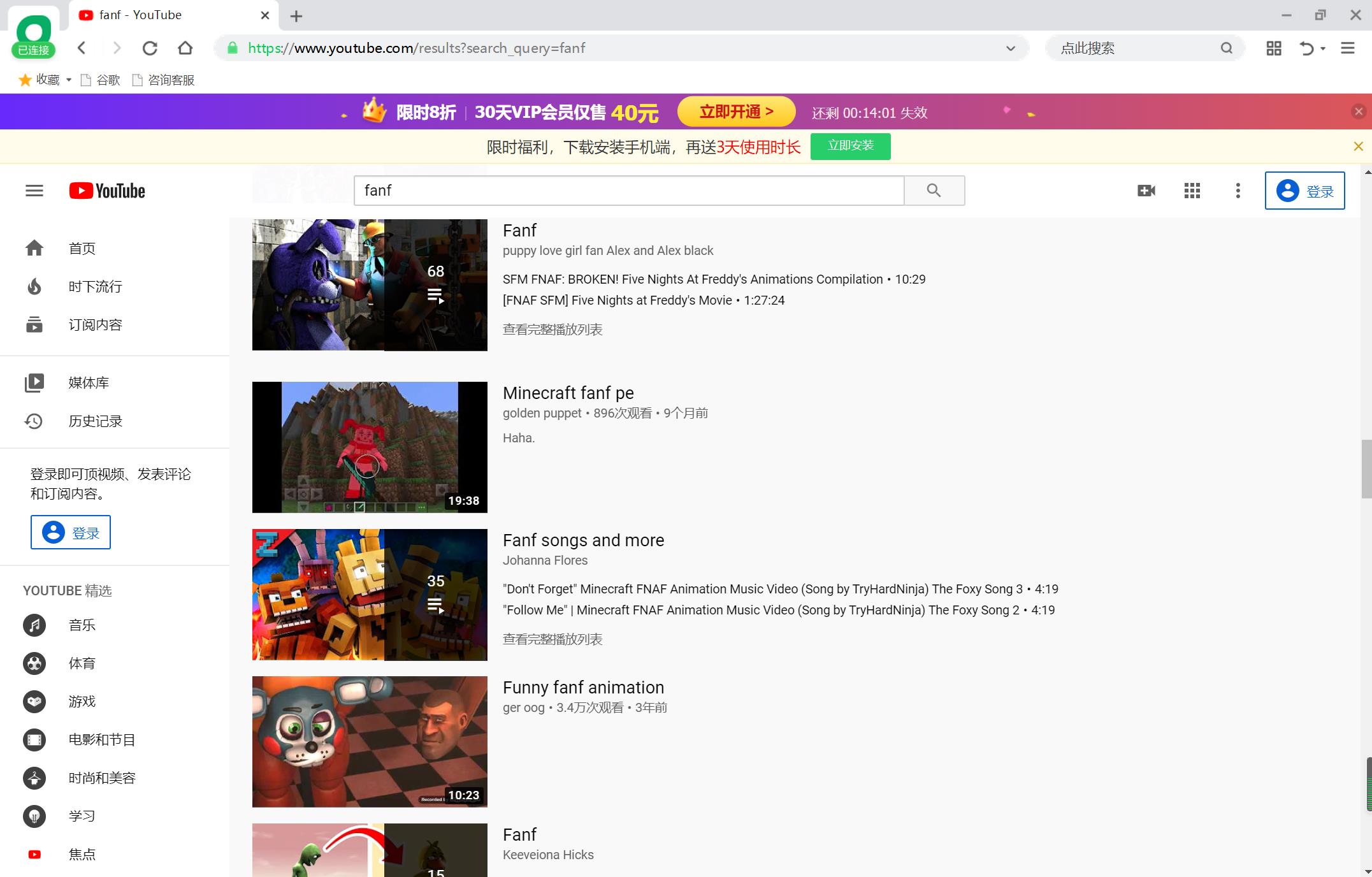Open channel Keeveiona Hicks

pyautogui.click(x=548, y=855)
